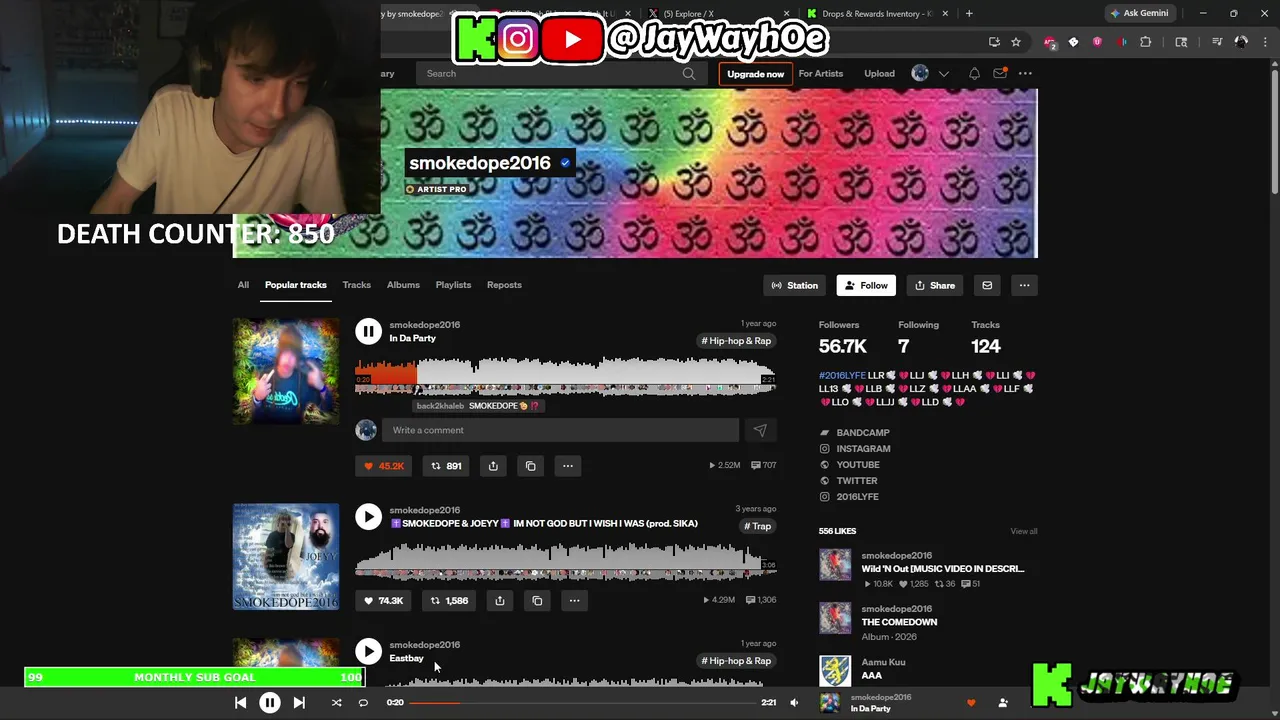Mute audio with the volume icon
Screen dimensions: 1280x720
[x=794, y=703]
